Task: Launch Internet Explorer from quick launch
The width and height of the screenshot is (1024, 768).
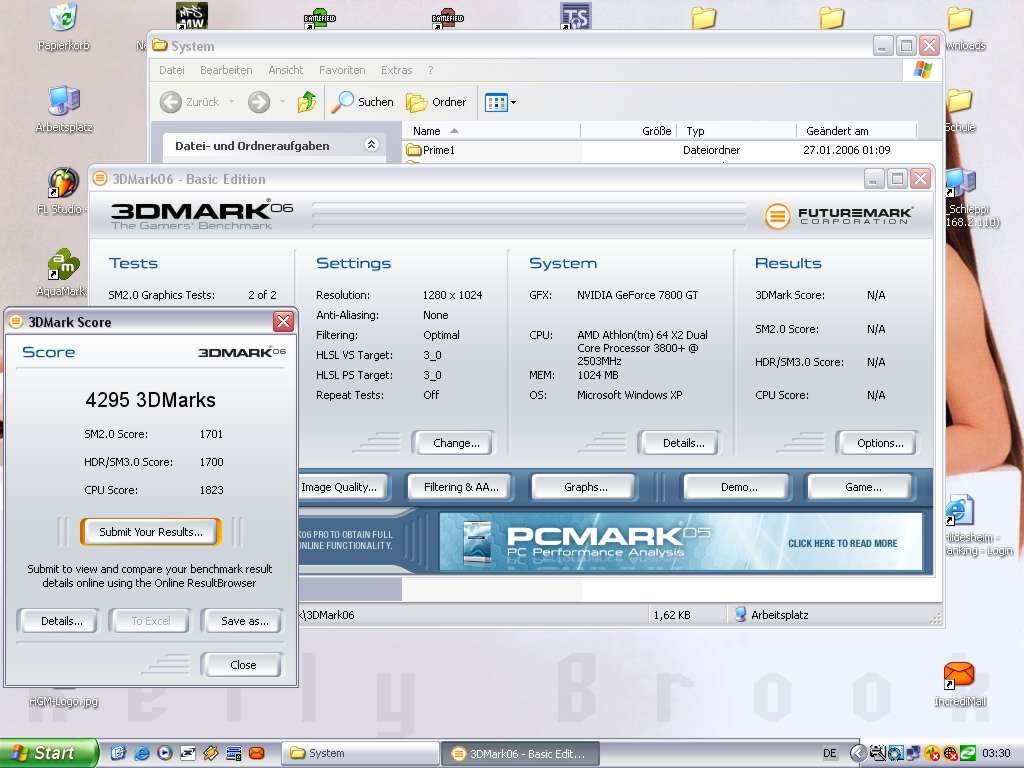Action: [141, 754]
